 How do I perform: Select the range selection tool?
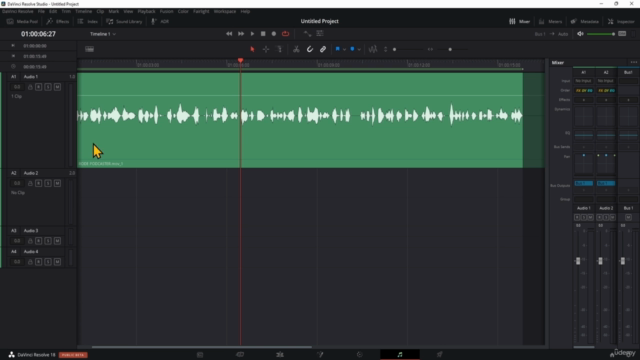[x=266, y=49]
